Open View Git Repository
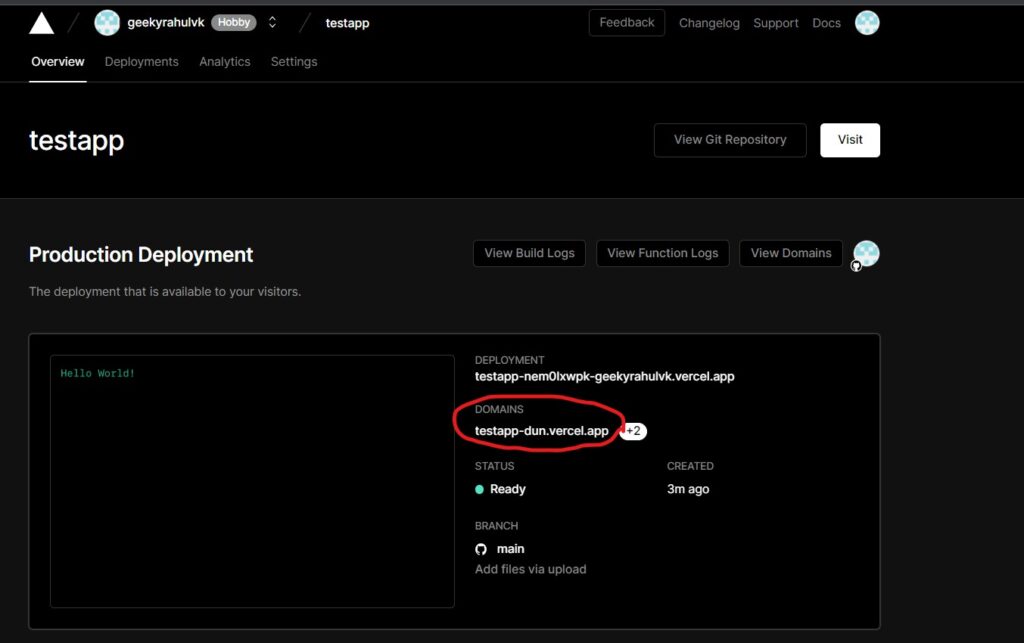Image resolution: width=1024 pixels, height=643 pixels. coord(730,140)
